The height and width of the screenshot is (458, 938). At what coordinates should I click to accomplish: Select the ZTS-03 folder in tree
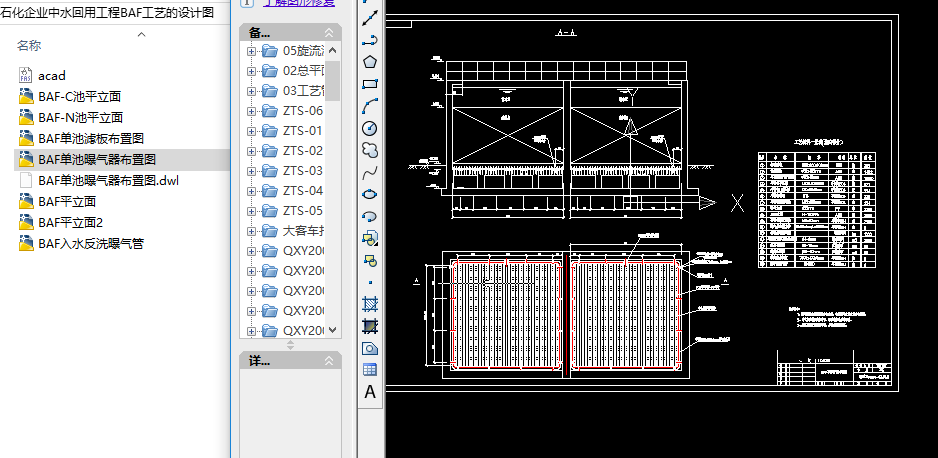coord(302,171)
